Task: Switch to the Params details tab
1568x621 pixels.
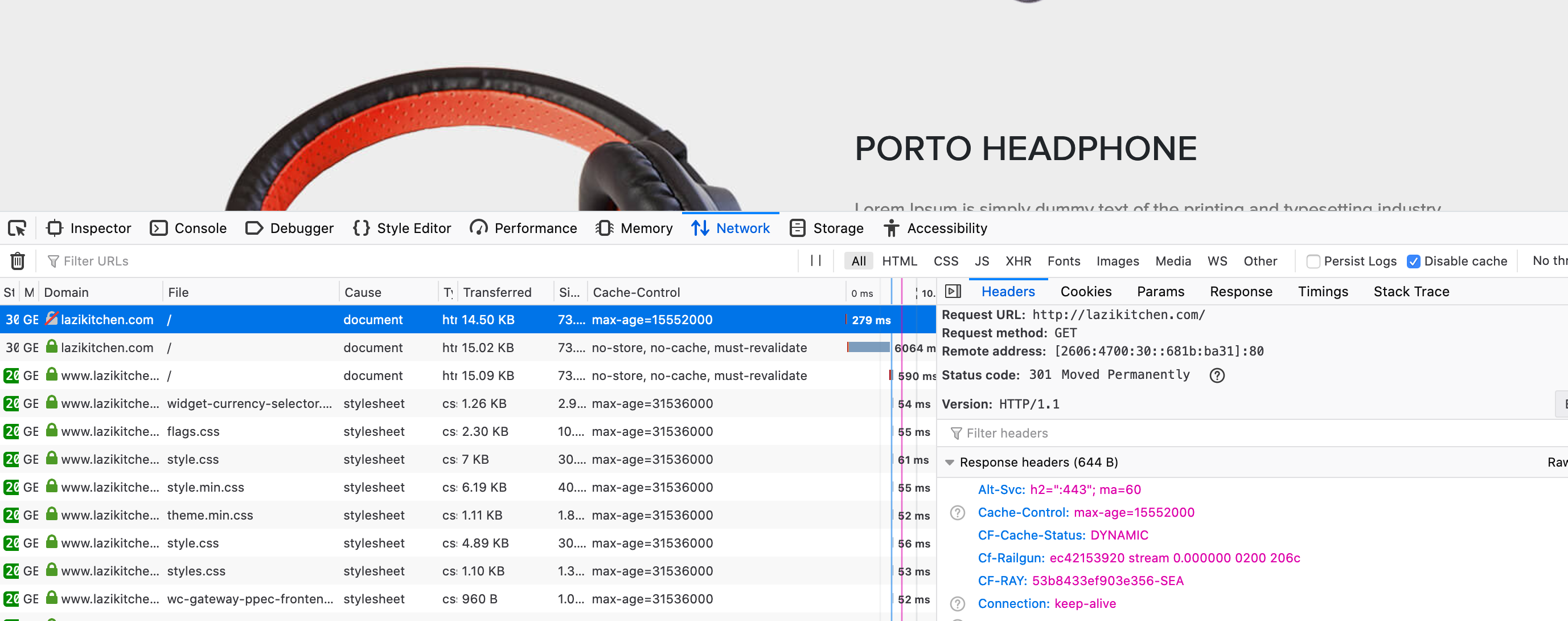Action: click(1160, 292)
